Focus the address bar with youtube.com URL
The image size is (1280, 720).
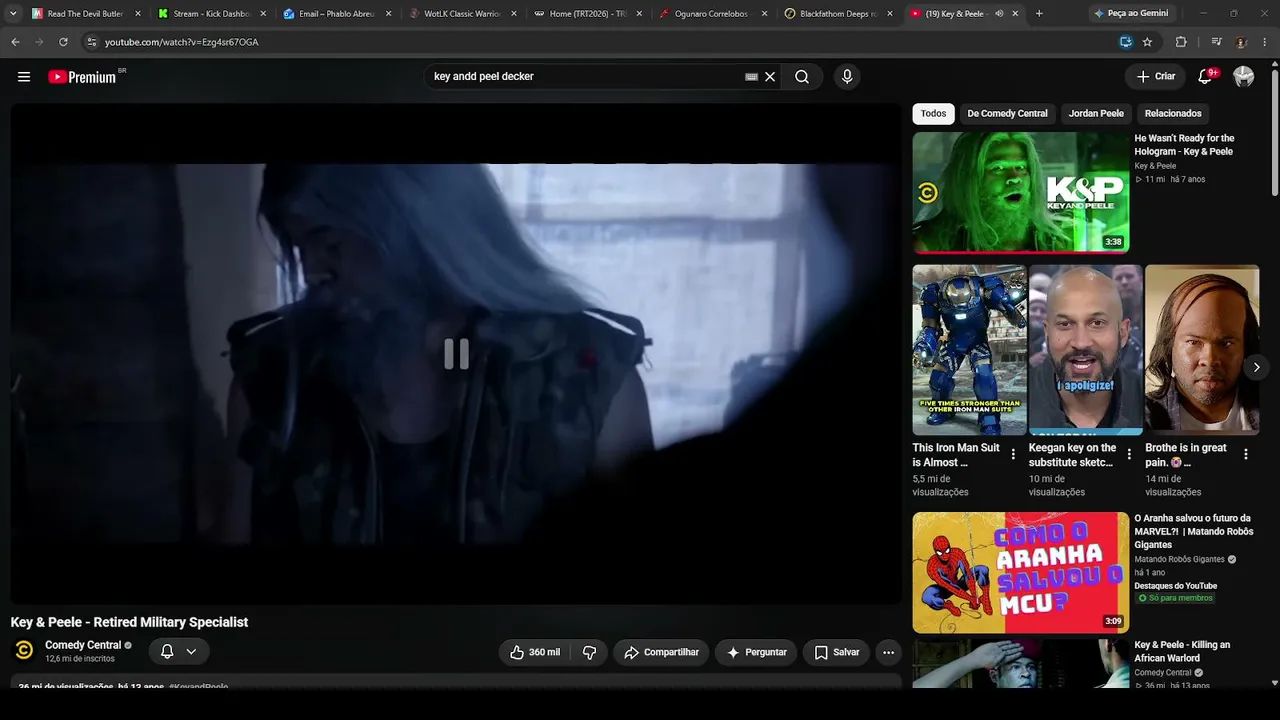(x=600, y=42)
